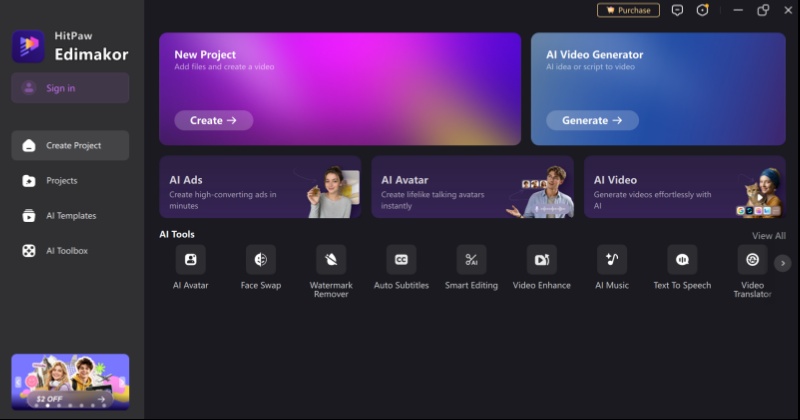
Task: Click the New Project card title
Action: click(x=205, y=55)
